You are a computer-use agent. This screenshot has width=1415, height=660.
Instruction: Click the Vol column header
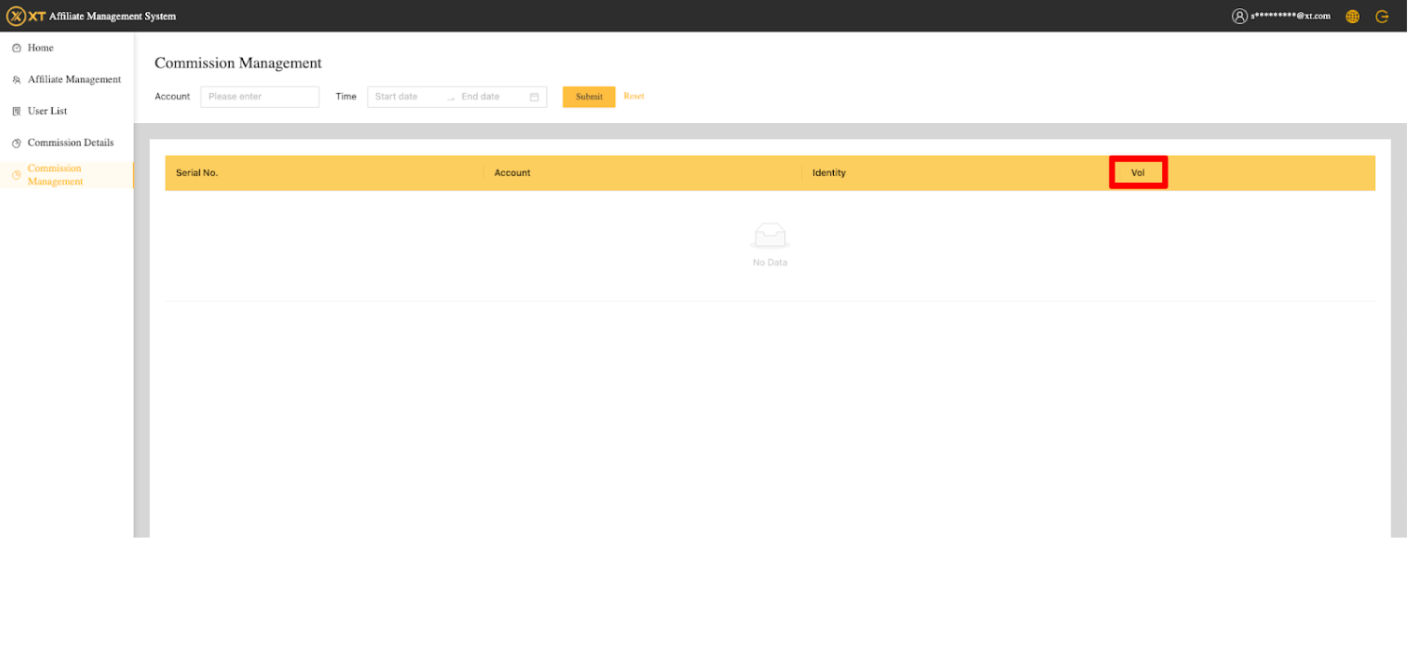point(1138,173)
